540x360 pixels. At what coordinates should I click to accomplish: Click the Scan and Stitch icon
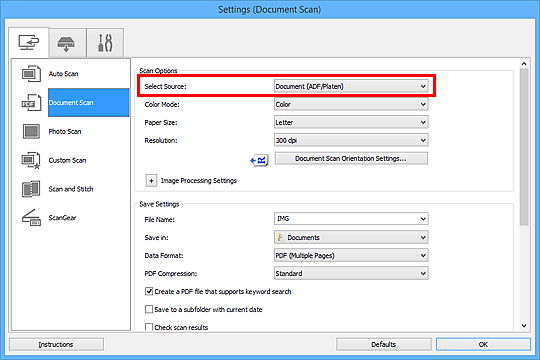[x=31, y=189]
